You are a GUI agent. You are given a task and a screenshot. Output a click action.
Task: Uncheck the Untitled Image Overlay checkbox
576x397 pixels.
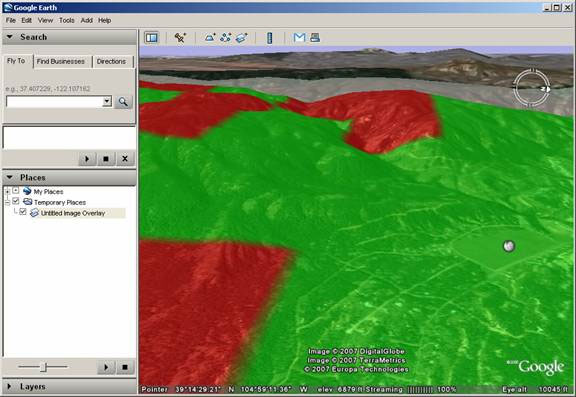pos(23,212)
